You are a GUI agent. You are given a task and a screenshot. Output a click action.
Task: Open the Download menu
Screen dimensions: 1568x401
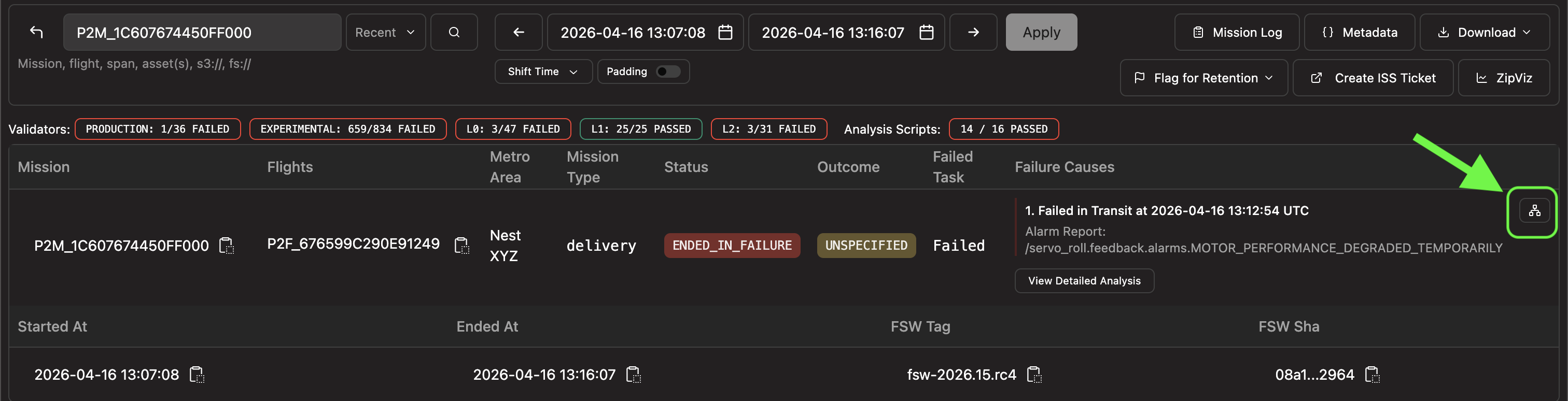coord(1484,32)
